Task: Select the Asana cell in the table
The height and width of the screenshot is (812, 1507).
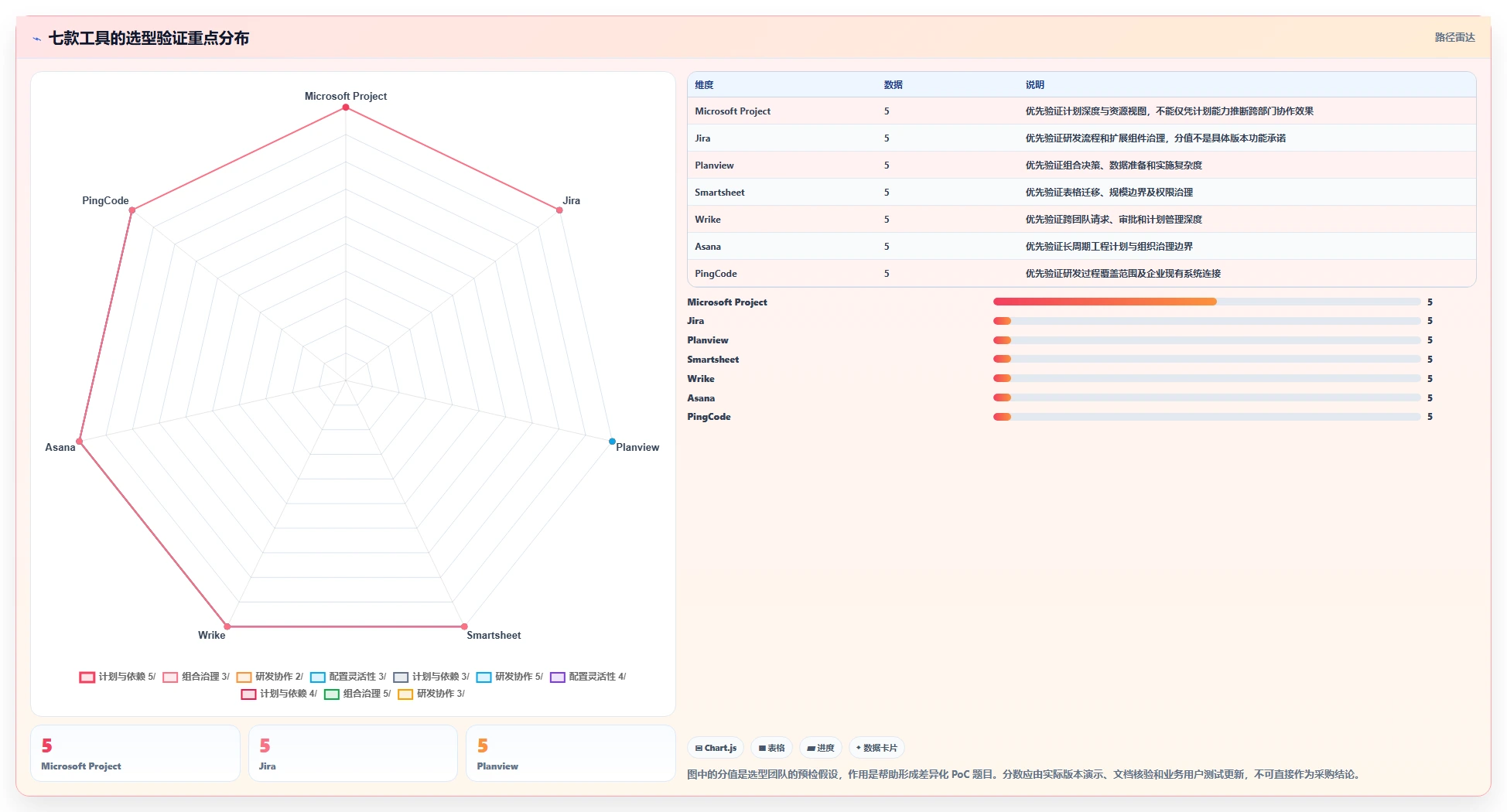Action: tap(708, 247)
